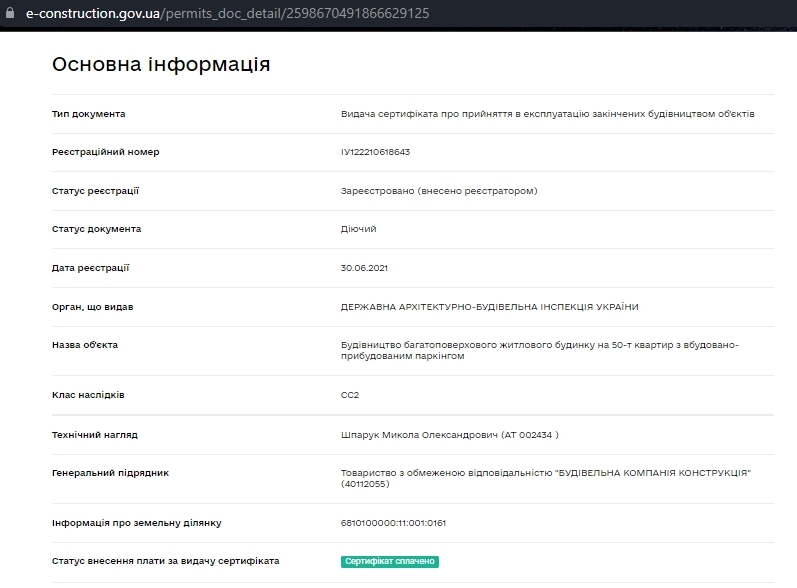Click 'Шпарук Микола Олександрович (АТ 002434)'
The image size is (797, 588).
449,435
